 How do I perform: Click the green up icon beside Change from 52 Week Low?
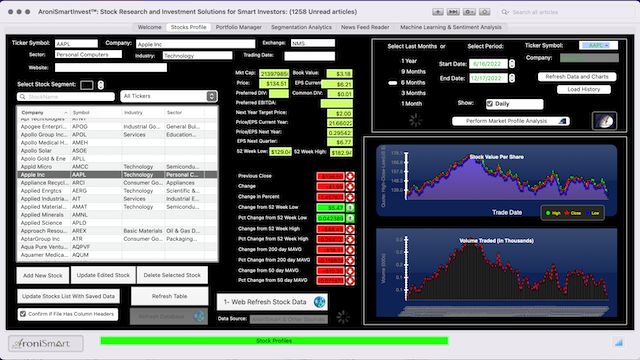tap(350, 208)
